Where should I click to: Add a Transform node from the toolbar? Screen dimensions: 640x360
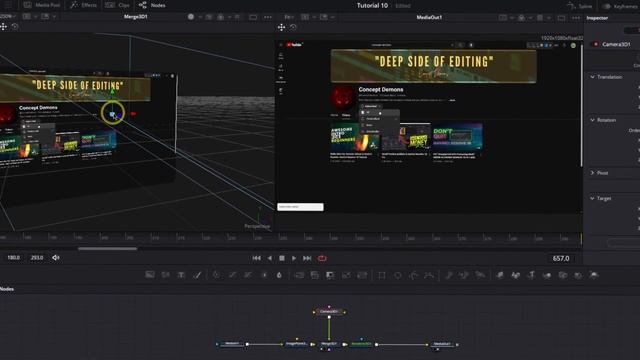(x=362, y=275)
